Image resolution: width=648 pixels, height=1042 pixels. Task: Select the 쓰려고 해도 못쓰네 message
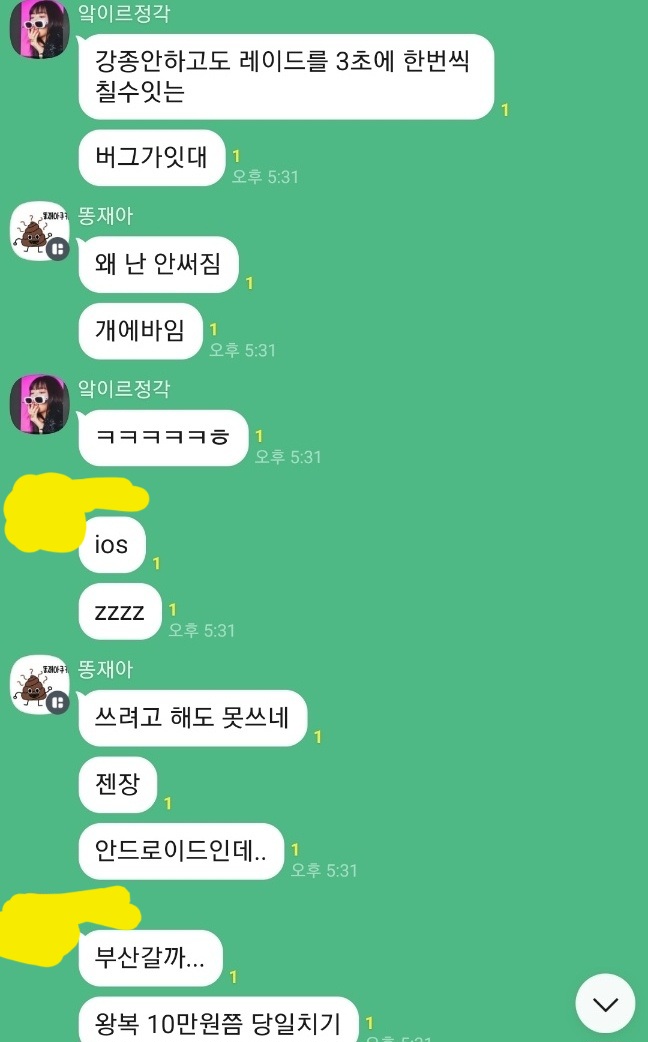[193, 718]
